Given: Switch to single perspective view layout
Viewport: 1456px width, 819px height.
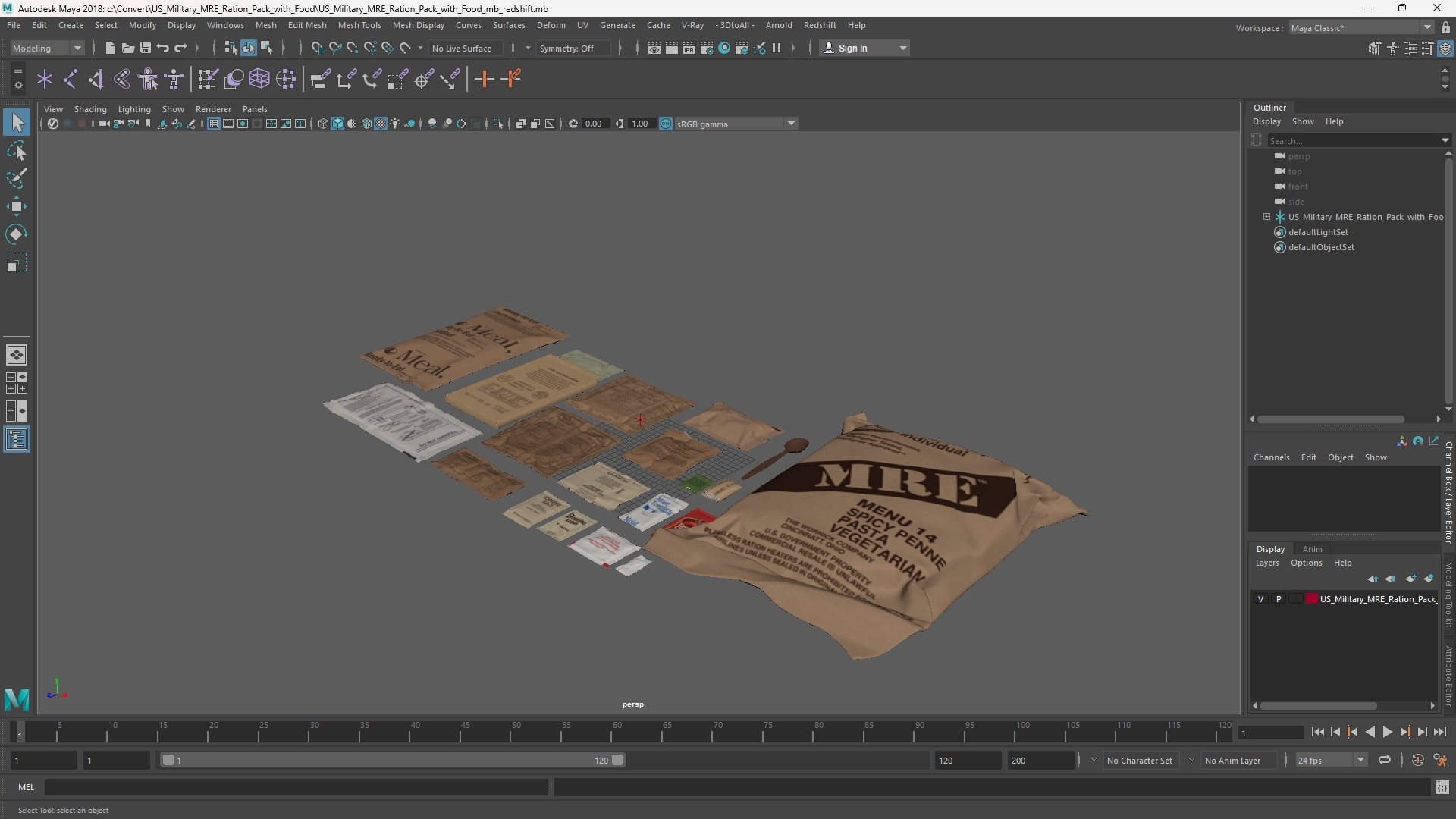Looking at the screenshot, I should point(17,355).
